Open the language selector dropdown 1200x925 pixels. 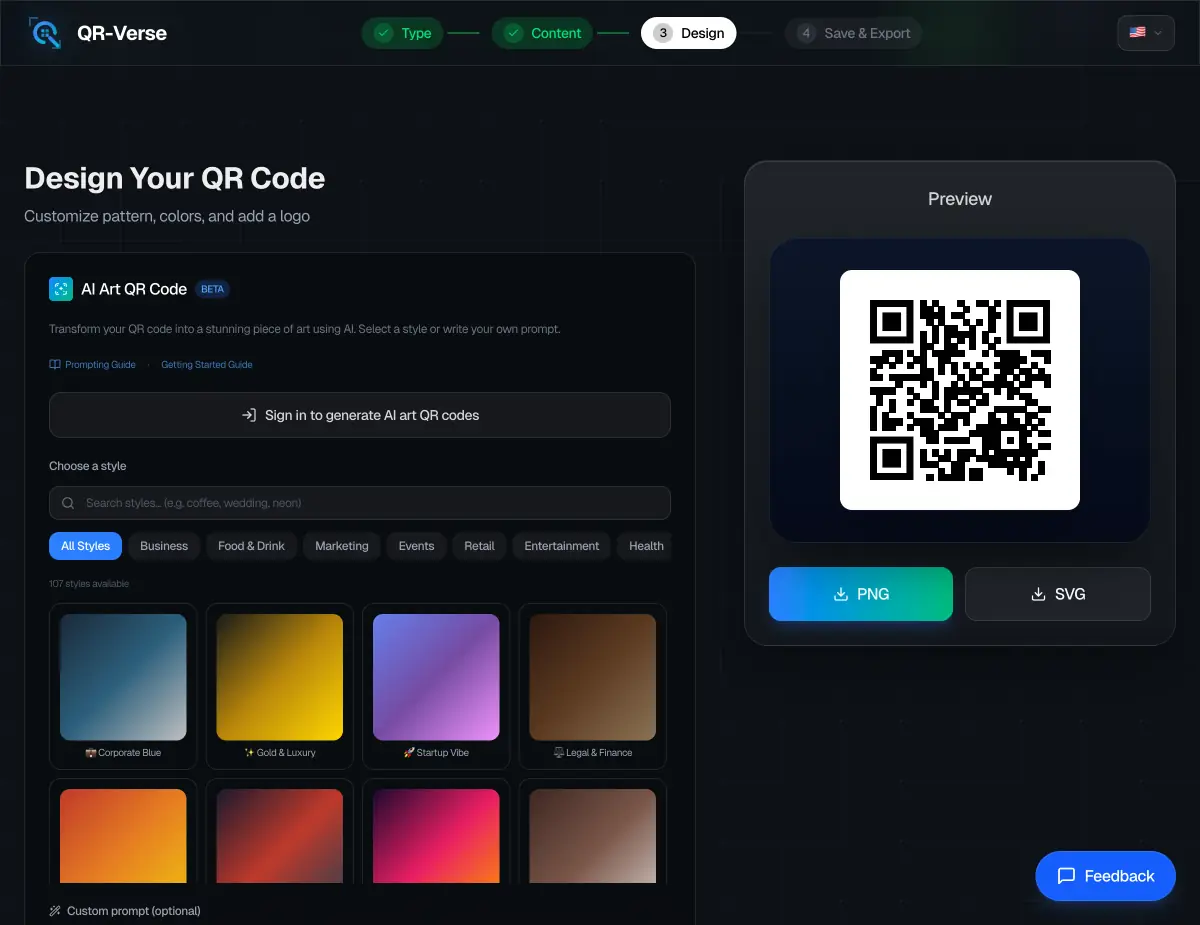pos(1145,32)
